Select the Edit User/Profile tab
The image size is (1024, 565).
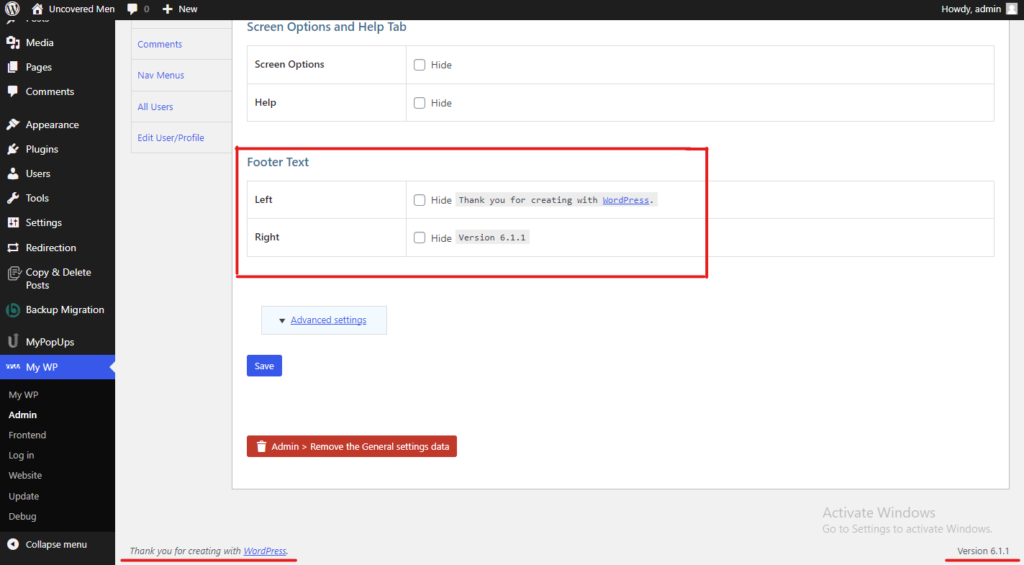tap(182, 138)
